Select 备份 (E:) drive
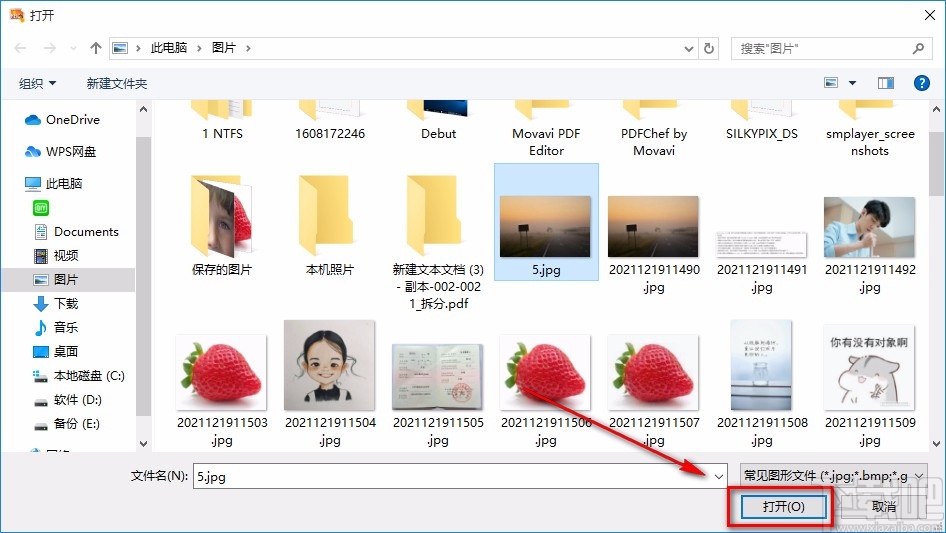The width and height of the screenshot is (946, 533). pos(66,424)
